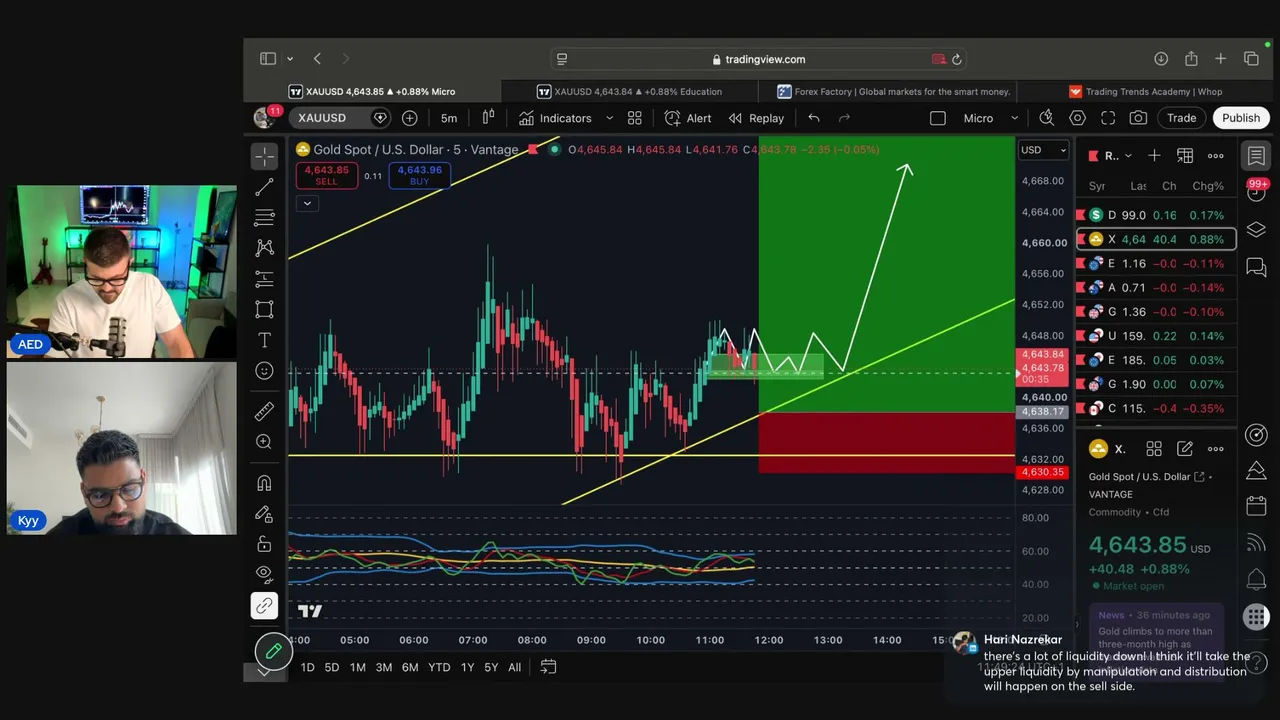Select the watchlist row showing 159.

click(x=1155, y=336)
